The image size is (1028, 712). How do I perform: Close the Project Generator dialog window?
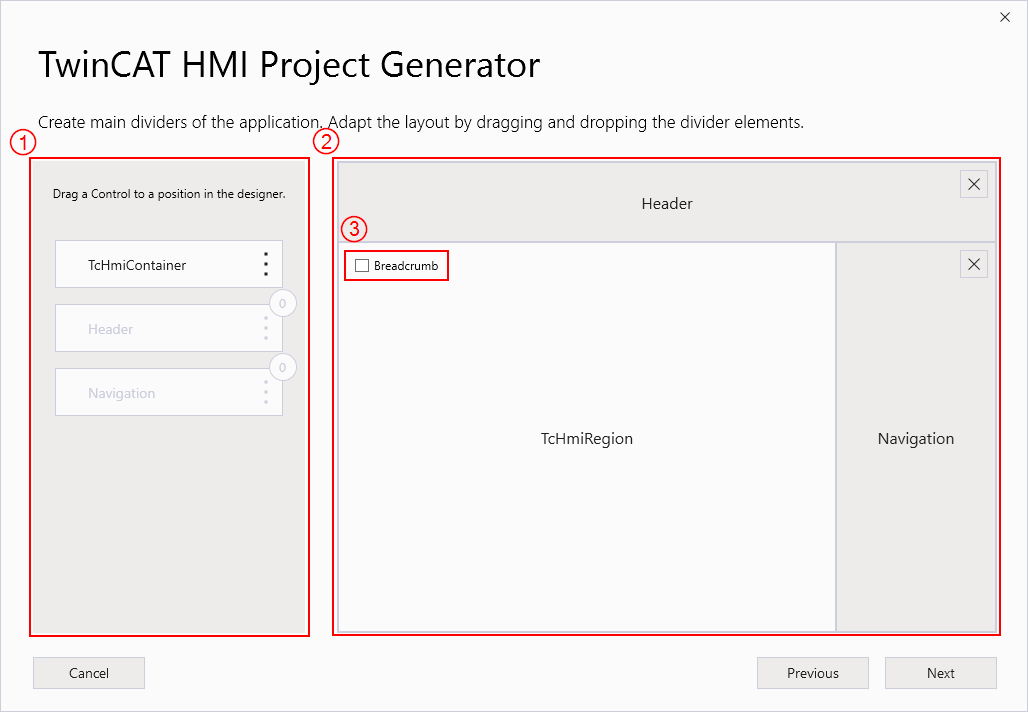click(x=1004, y=18)
